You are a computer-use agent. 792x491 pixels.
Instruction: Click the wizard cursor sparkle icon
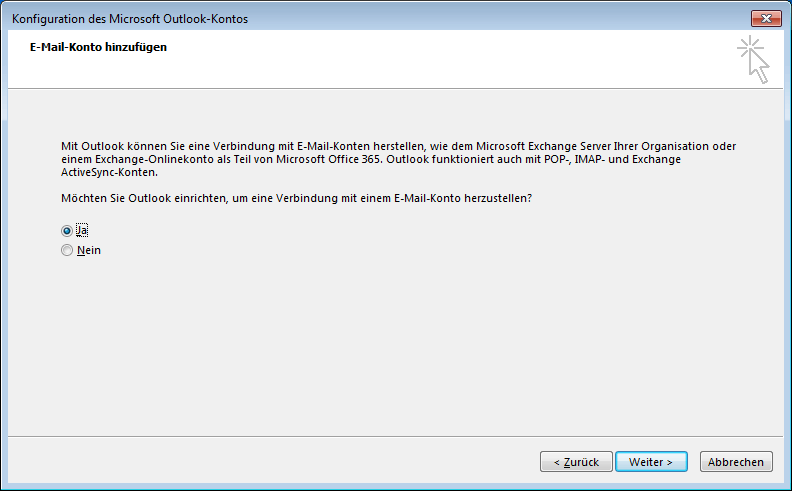point(753,60)
